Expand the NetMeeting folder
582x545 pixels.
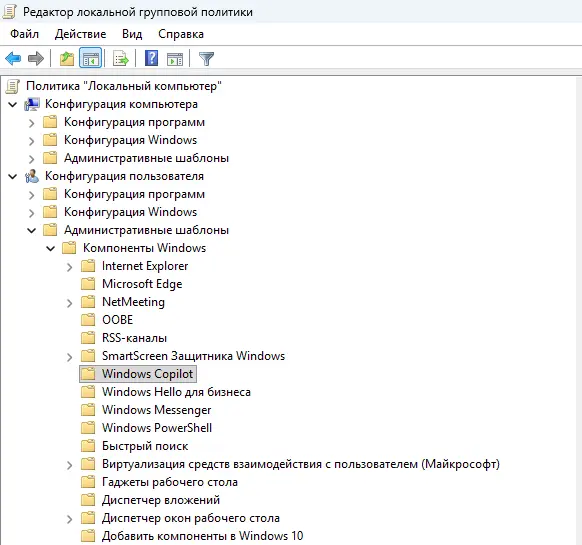tap(70, 303)
